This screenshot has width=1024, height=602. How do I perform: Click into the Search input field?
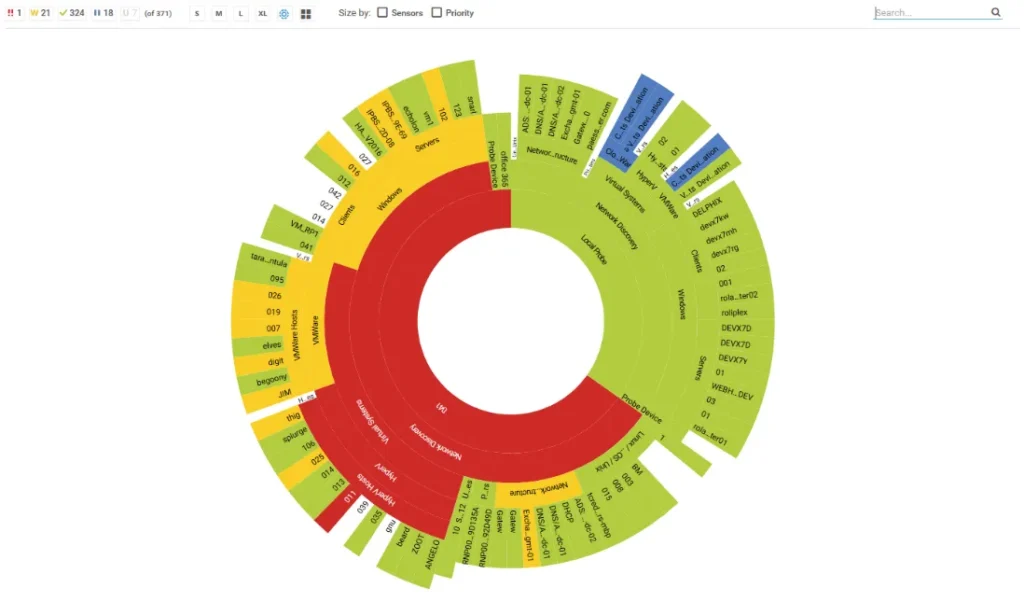pos(930,13)
